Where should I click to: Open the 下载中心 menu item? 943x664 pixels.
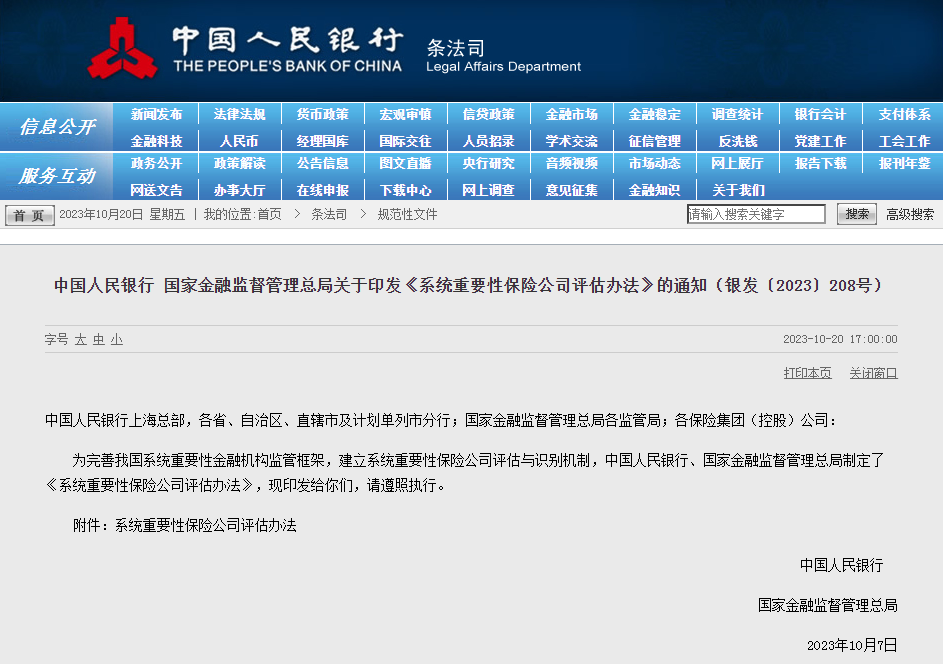405,190
